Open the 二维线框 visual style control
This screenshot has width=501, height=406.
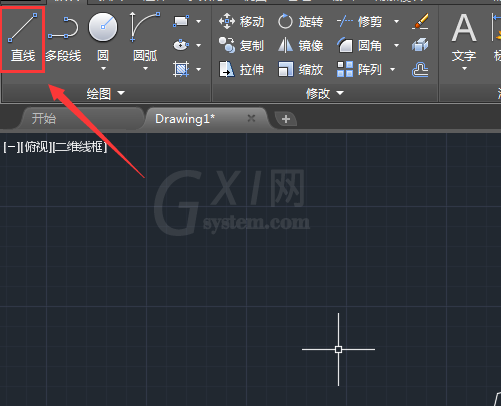pyautogui.click(x=80, y=147)
